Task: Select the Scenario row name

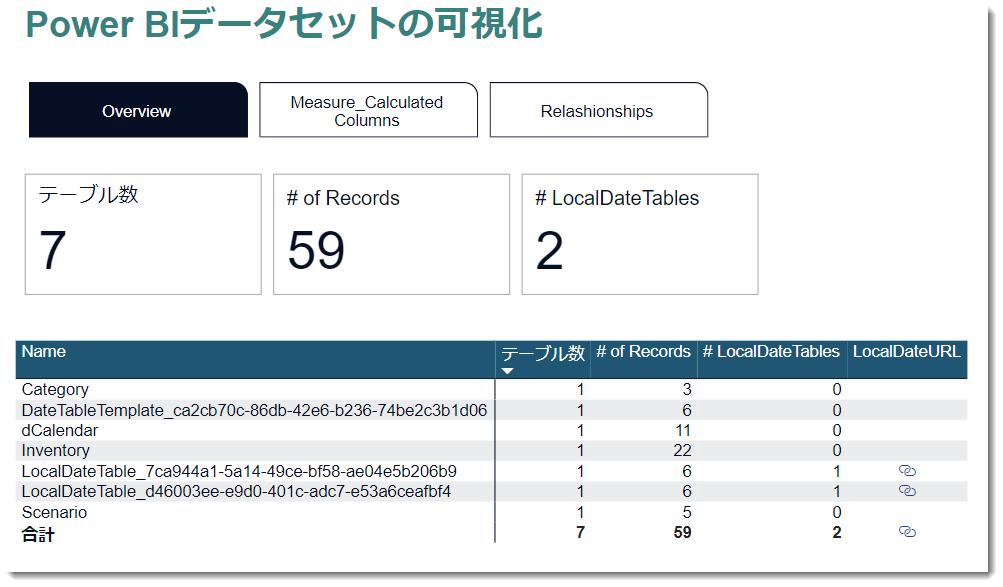Action: [54, 512]
